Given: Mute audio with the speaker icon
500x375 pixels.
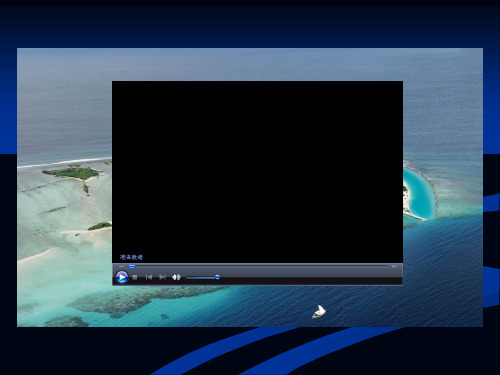Looking at the screenshot, I should (176, 277).
